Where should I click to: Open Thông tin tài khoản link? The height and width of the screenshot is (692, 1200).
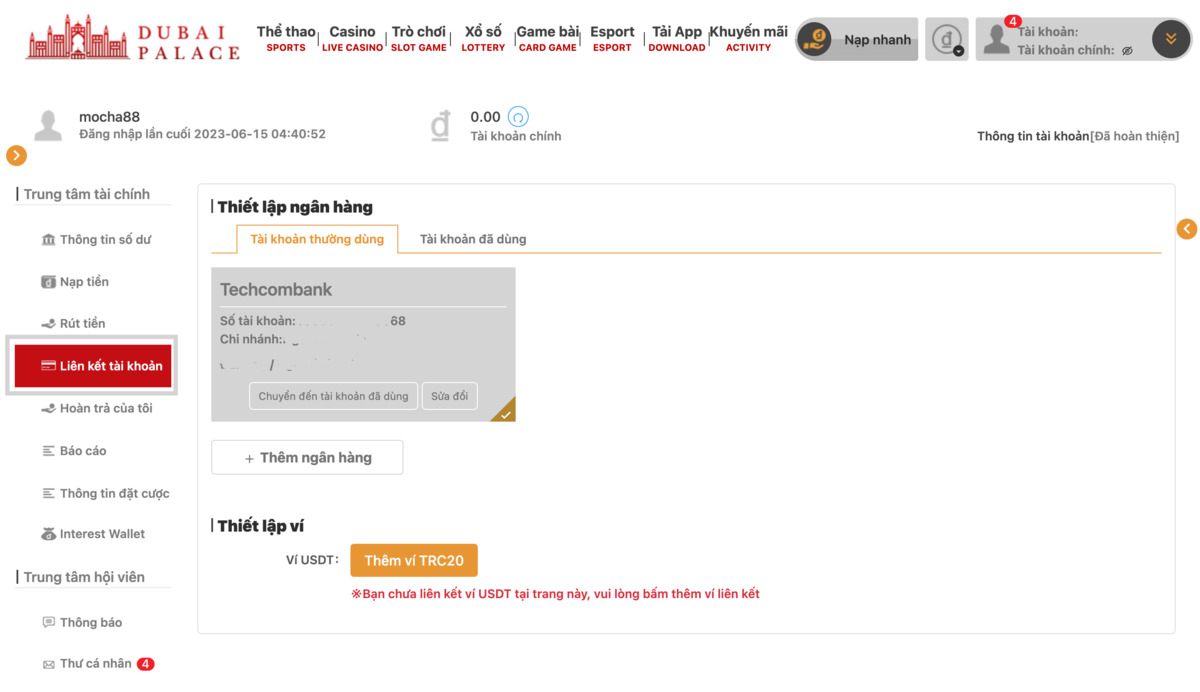(x=1032, y=136)
